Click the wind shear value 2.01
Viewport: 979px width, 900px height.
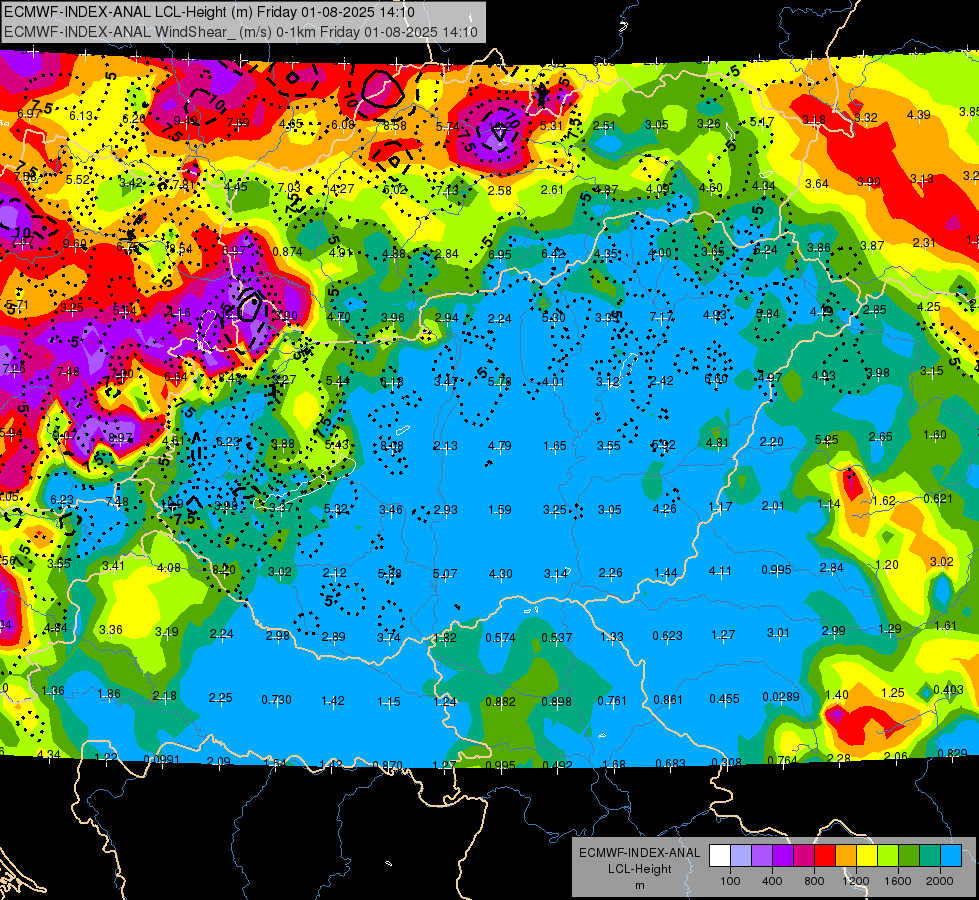tap(773, 505)
